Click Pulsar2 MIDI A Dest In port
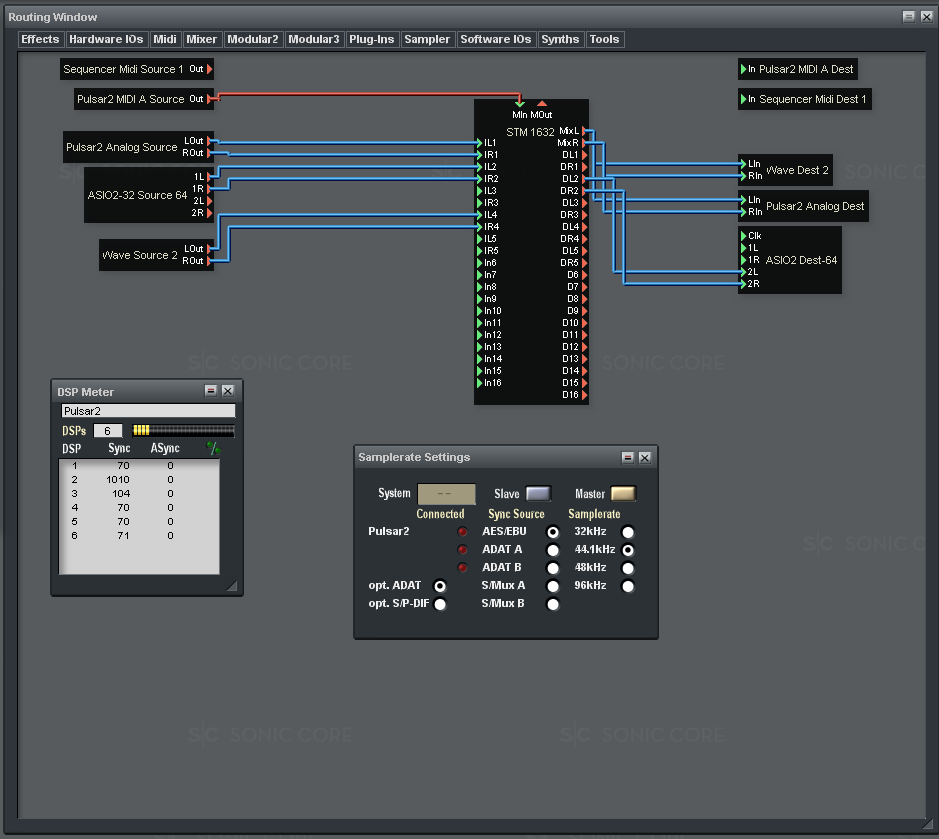 pyautogui.click(x=744, y=69)
